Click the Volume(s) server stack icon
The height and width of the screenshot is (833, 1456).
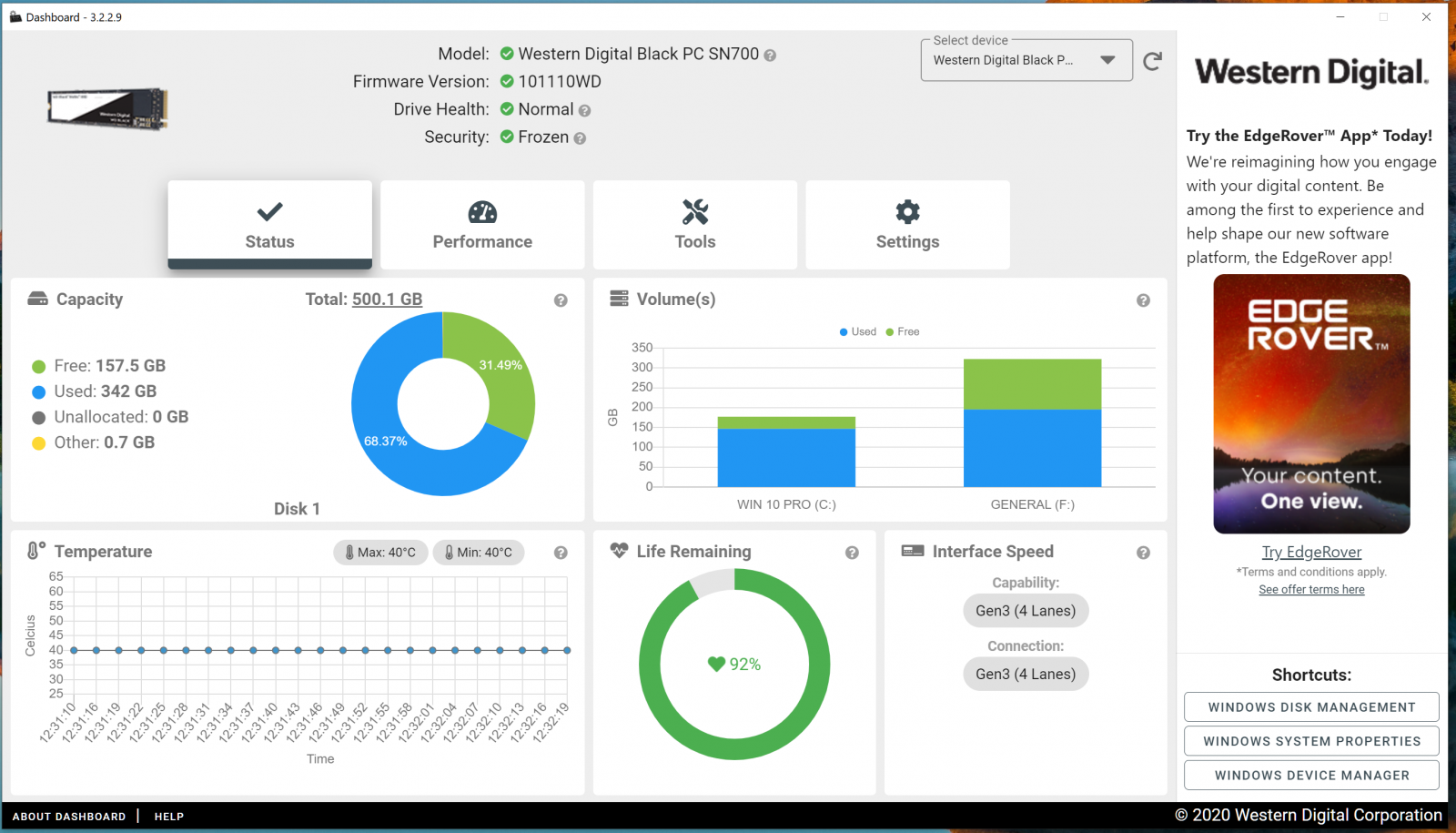click(619, 299)
